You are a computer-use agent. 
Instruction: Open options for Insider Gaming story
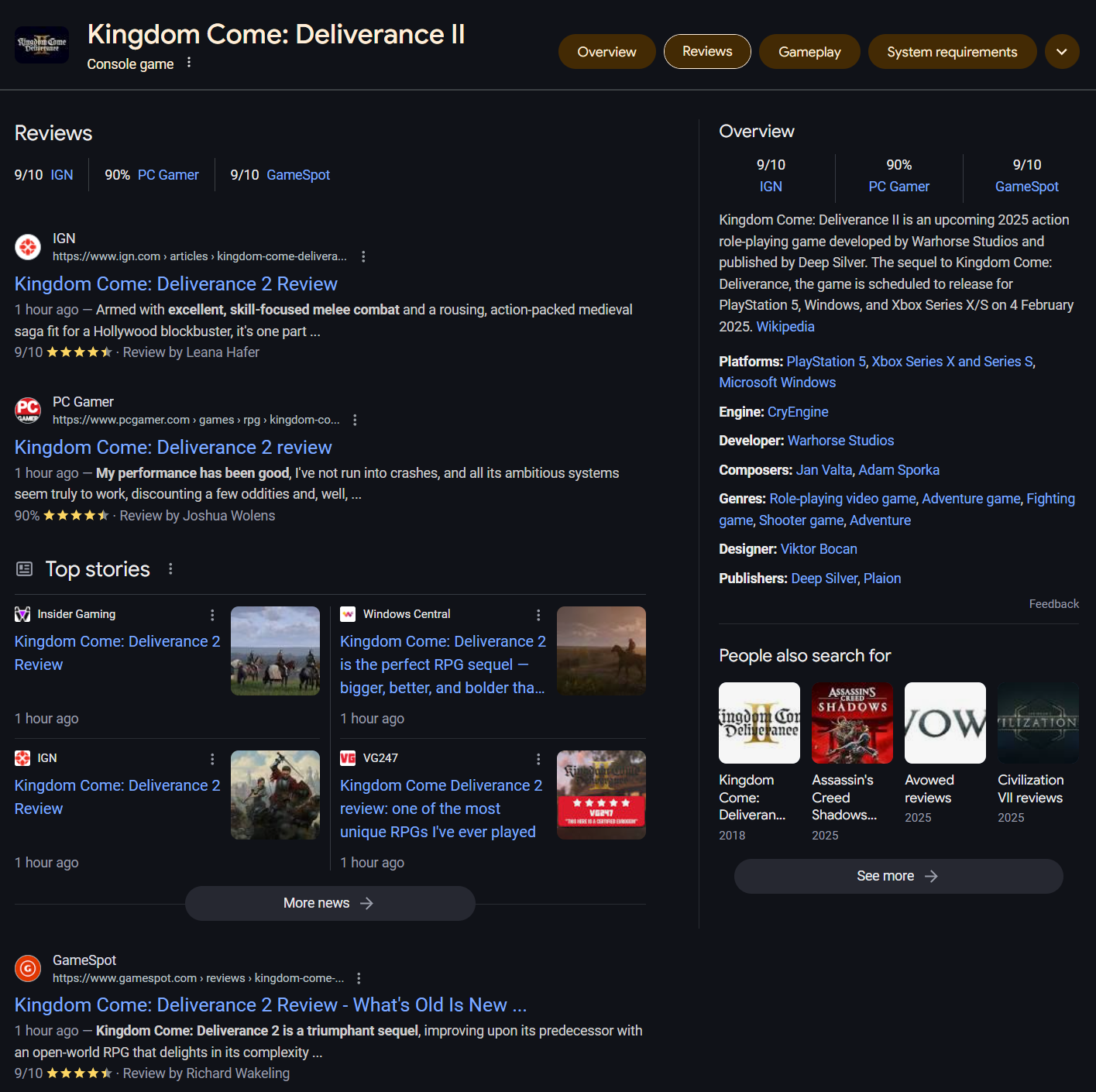pyautogui.click(x=212, y=615)
